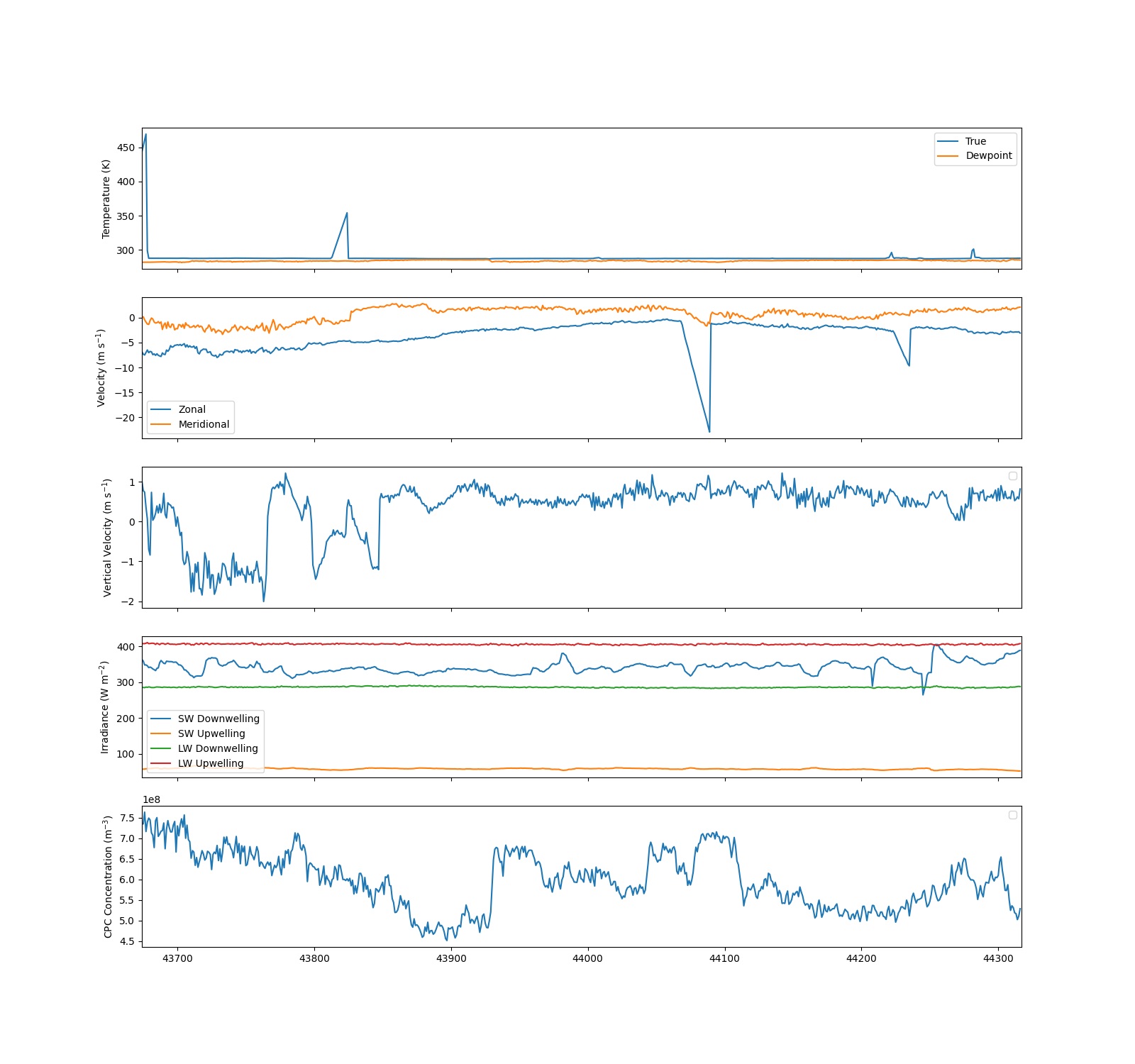Click the −5 tick on Velocity axis
Image resolution: width=1135 pixels, height=1064 pixels.
[128, 343]
